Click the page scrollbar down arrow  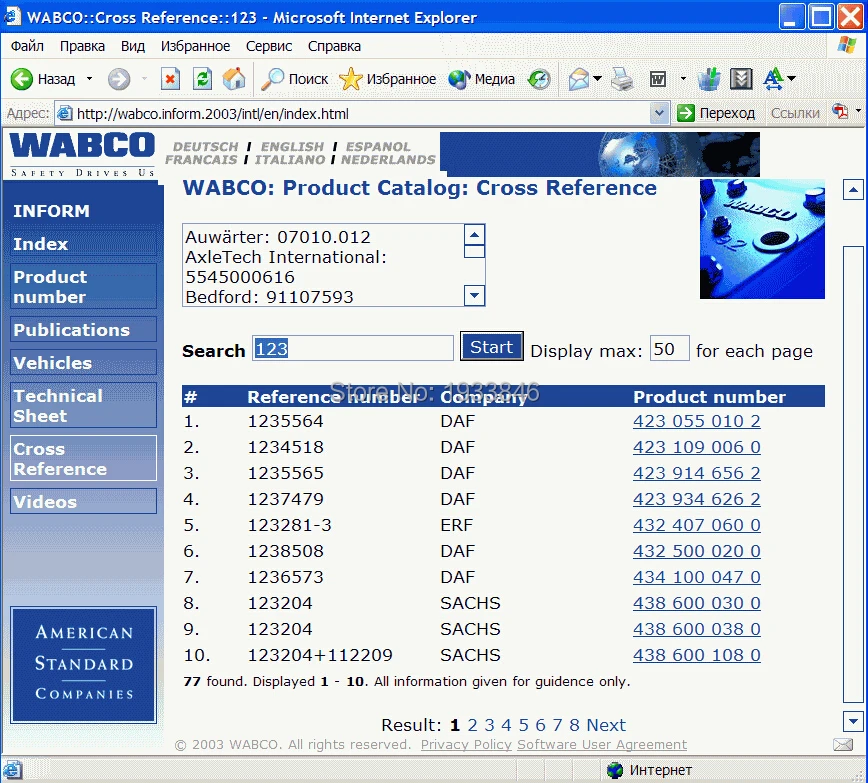coord(853,722)
